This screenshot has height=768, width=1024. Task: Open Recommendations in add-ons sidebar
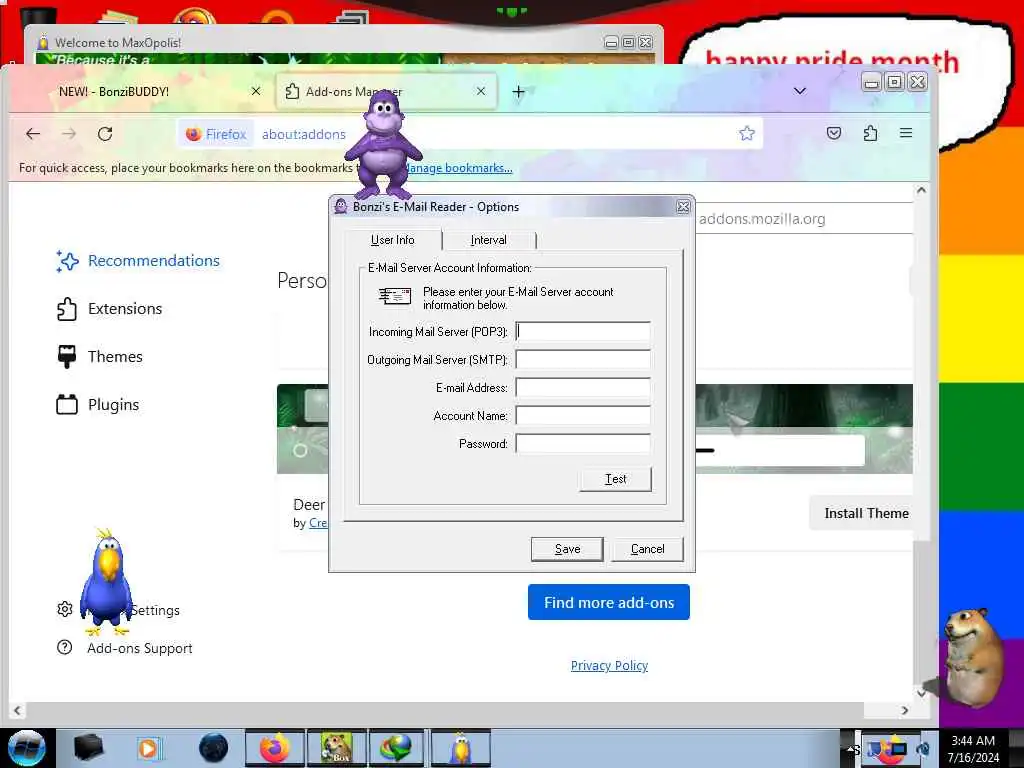coord(138,261)
